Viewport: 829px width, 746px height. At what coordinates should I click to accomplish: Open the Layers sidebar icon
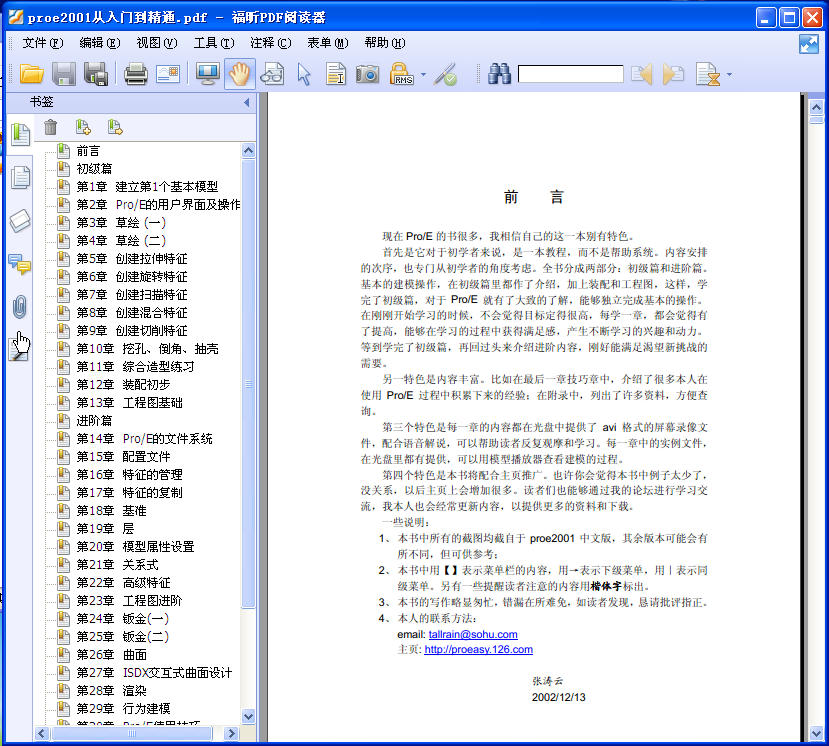coord(20,220)
